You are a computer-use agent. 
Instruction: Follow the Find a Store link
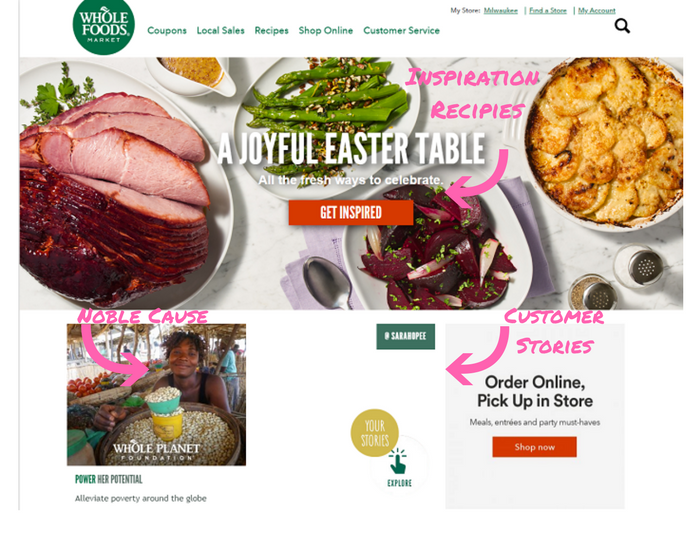point(548,10)
